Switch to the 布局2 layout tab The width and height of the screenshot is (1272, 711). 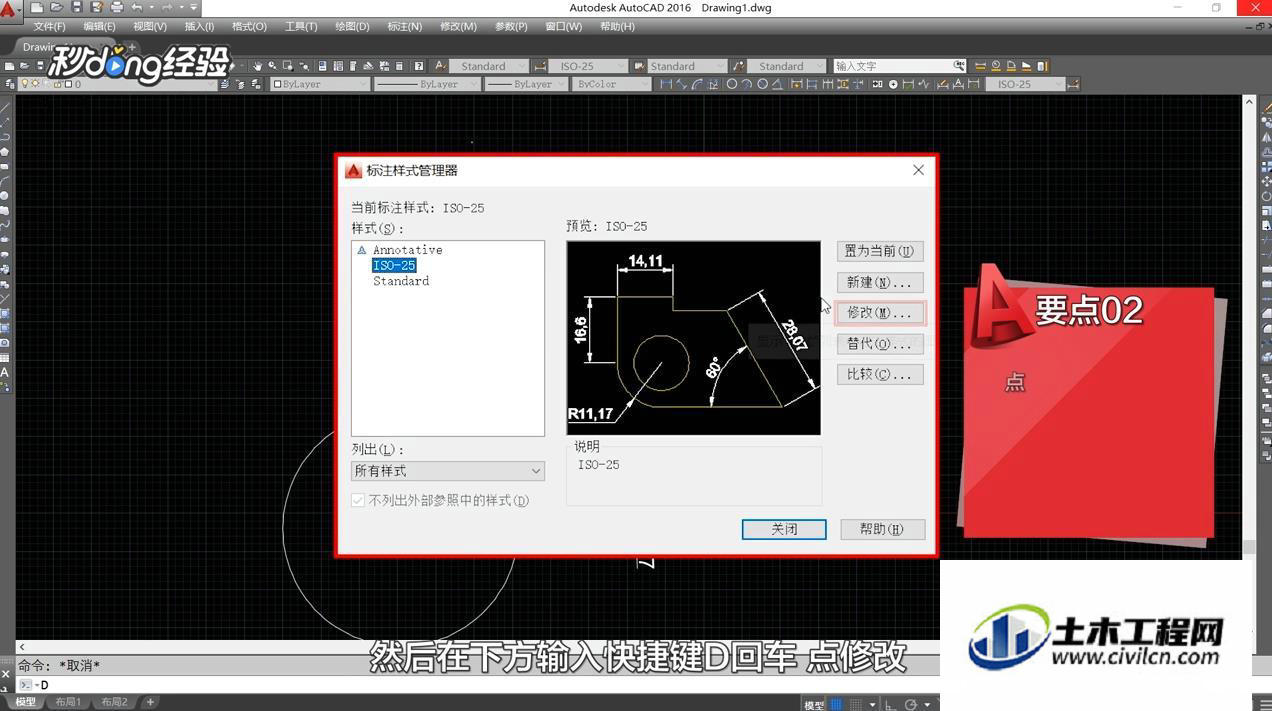pos(113,702)
